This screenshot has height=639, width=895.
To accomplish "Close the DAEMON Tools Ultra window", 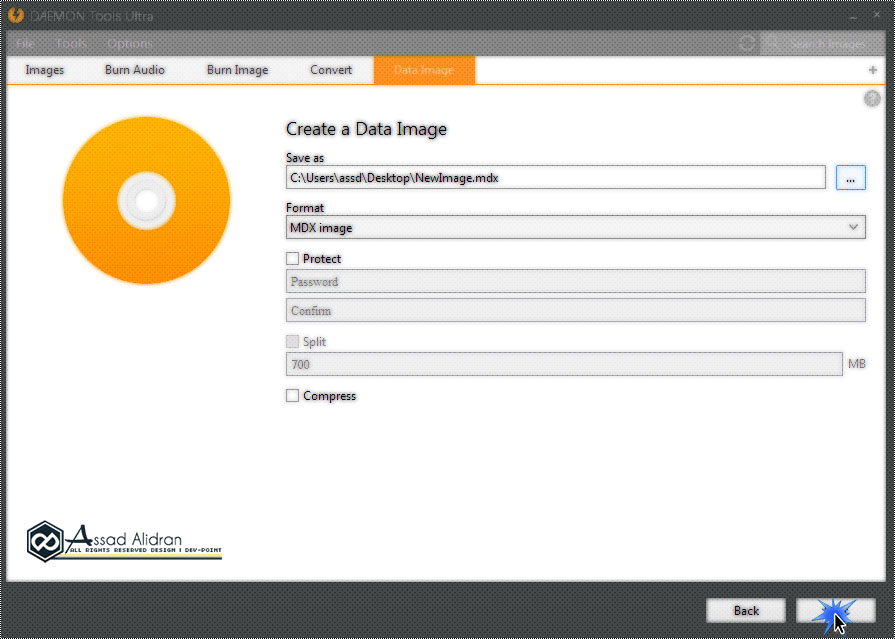I will pyautogui.click(x=877, y=15).
